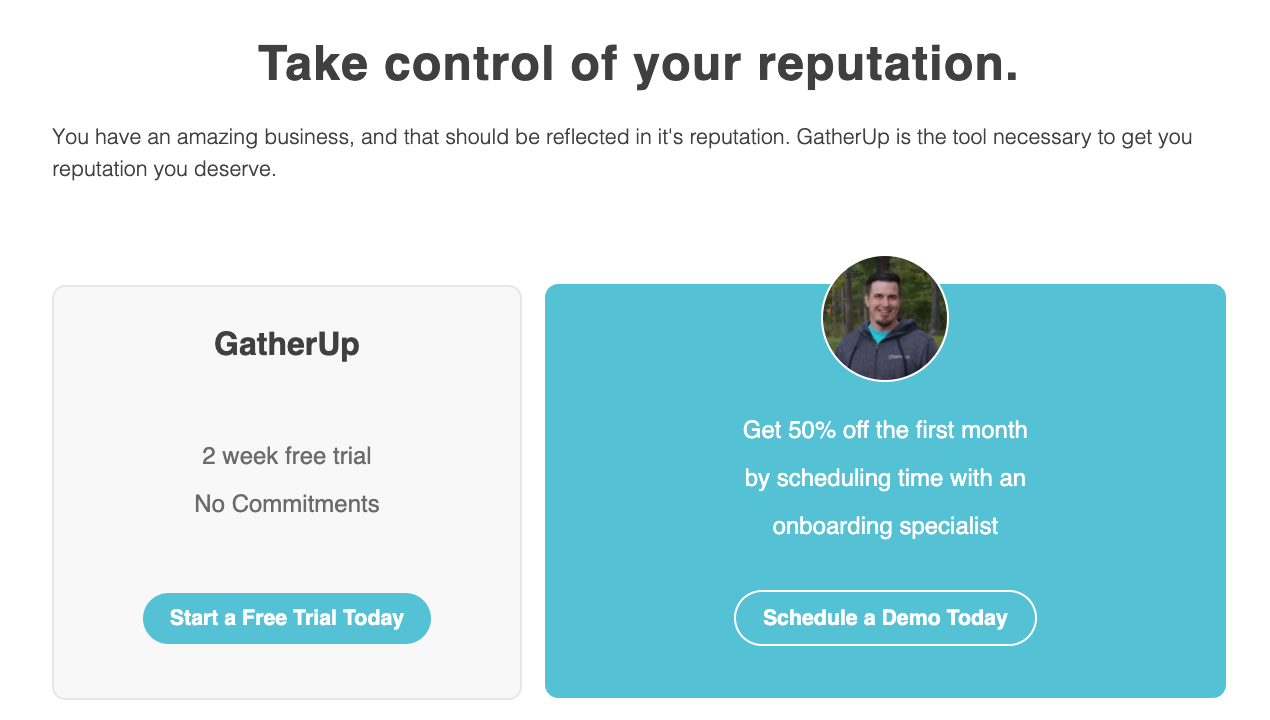Click the Schedule a Demo button outline
The width and height of the screenshot is (1270, 720).
tap(885, 592)
